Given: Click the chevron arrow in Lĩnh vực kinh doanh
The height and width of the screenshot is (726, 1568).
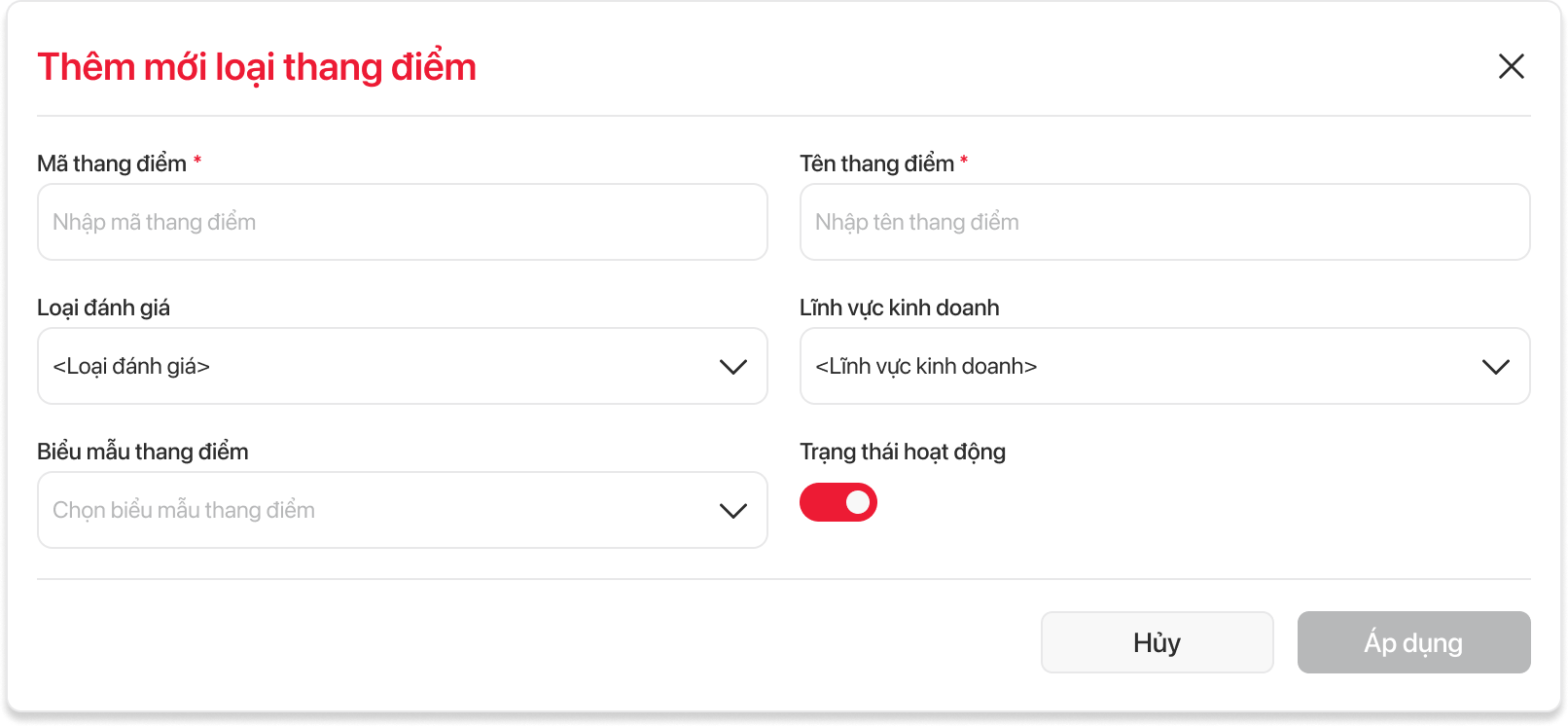Looking at the screenshot, I should coord(1495,367).
